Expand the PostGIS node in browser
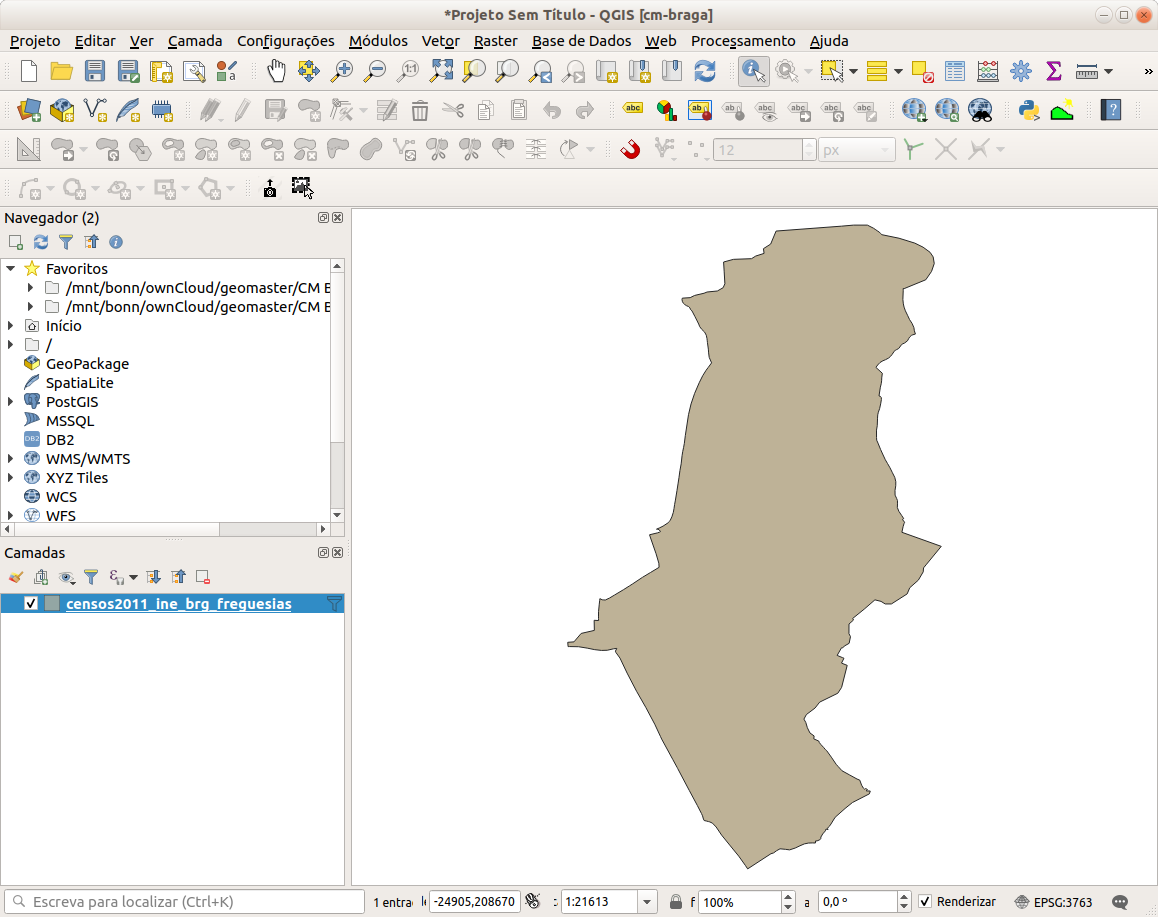The height and width of the screenshot is (917, 1158). pos(10,402)
